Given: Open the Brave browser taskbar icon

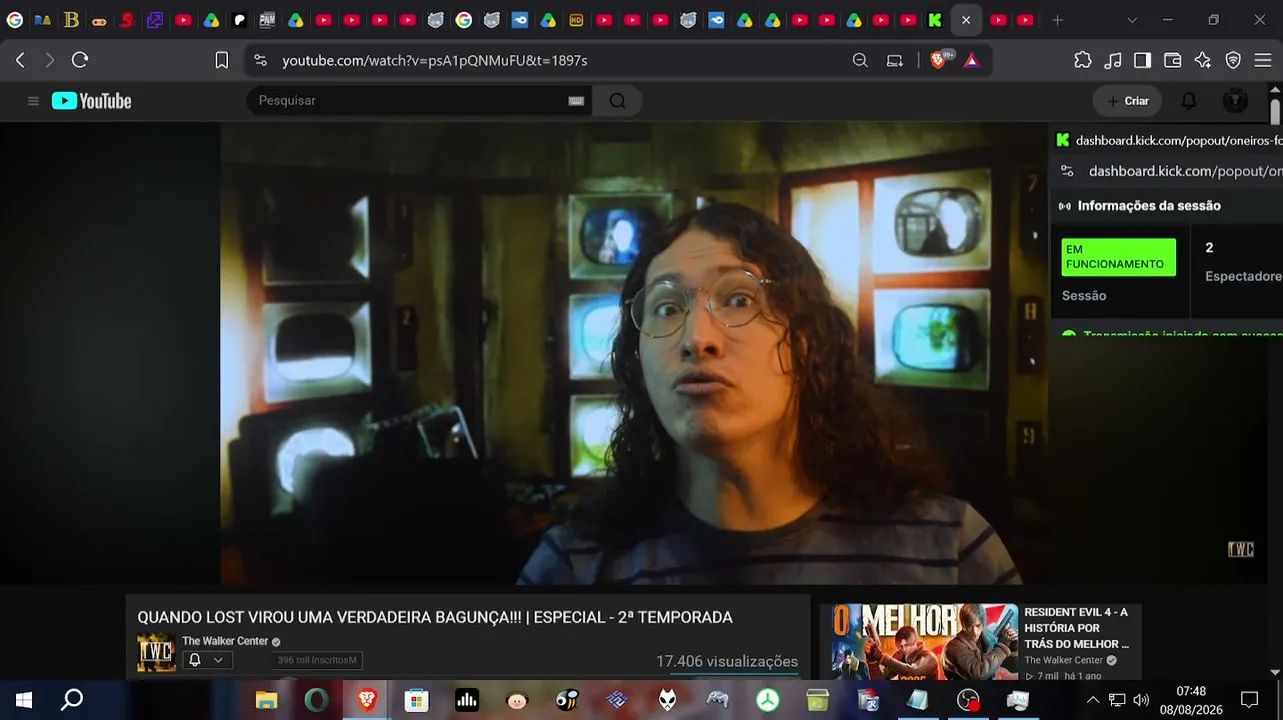Looking at the screenshot, I should (367, 700).
